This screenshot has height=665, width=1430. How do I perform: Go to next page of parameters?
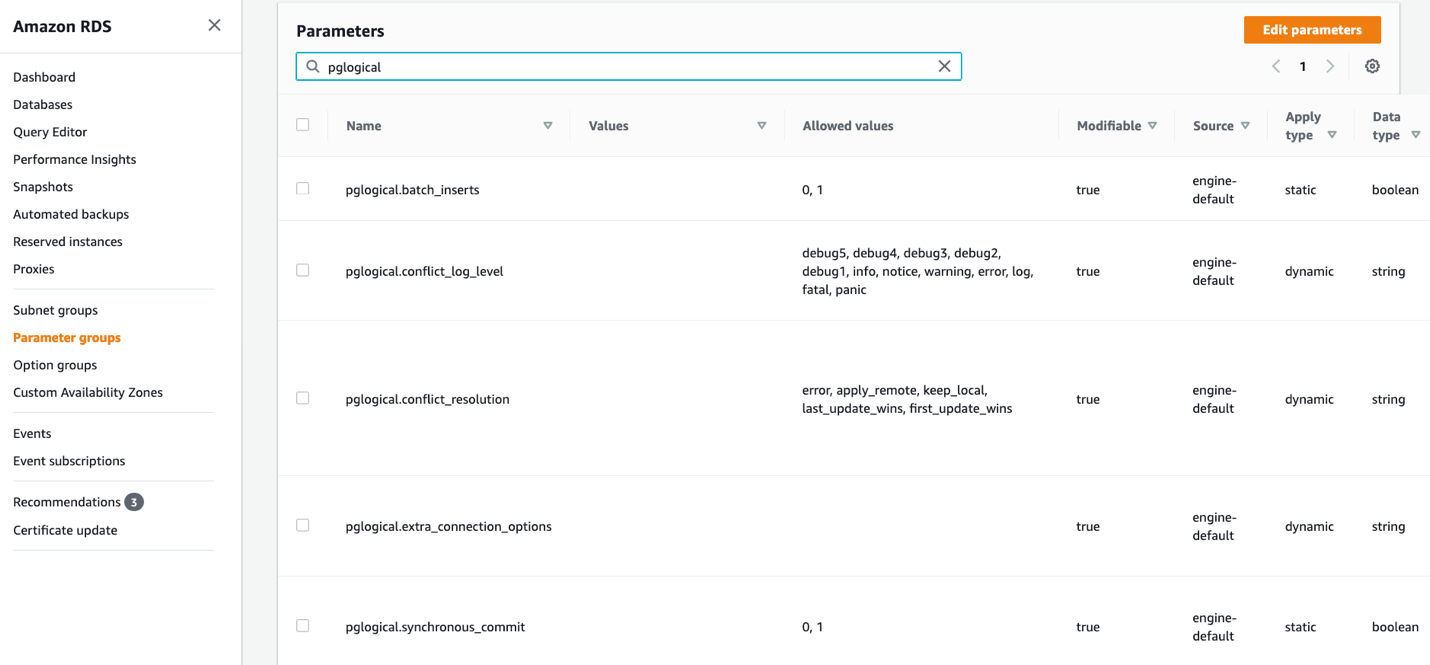click(1330, 66)
